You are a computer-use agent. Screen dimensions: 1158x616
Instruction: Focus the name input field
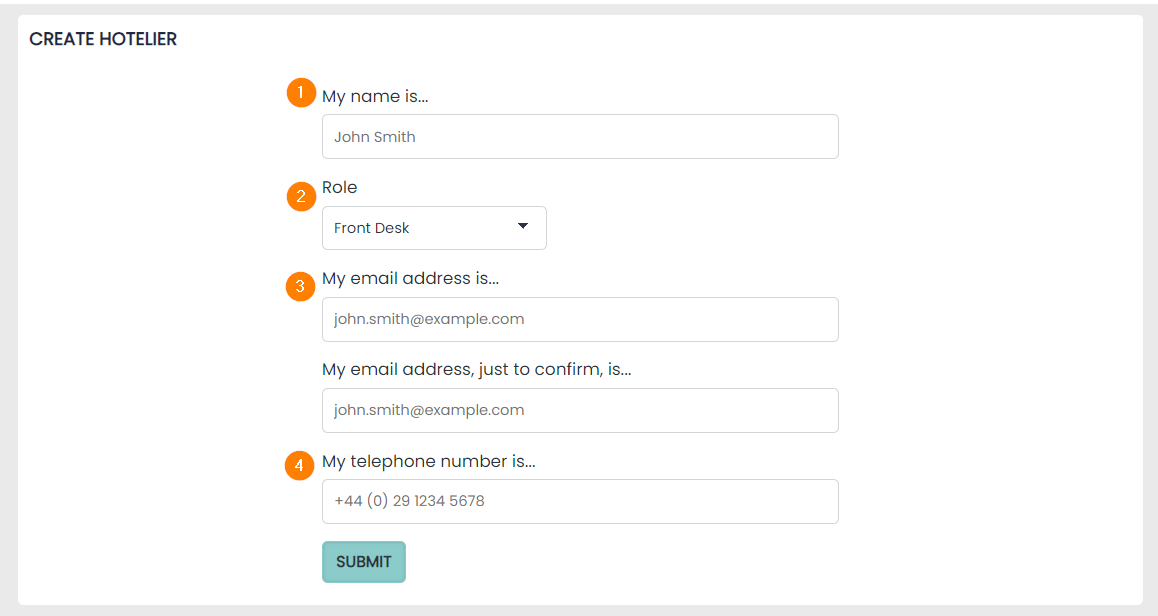580,137
